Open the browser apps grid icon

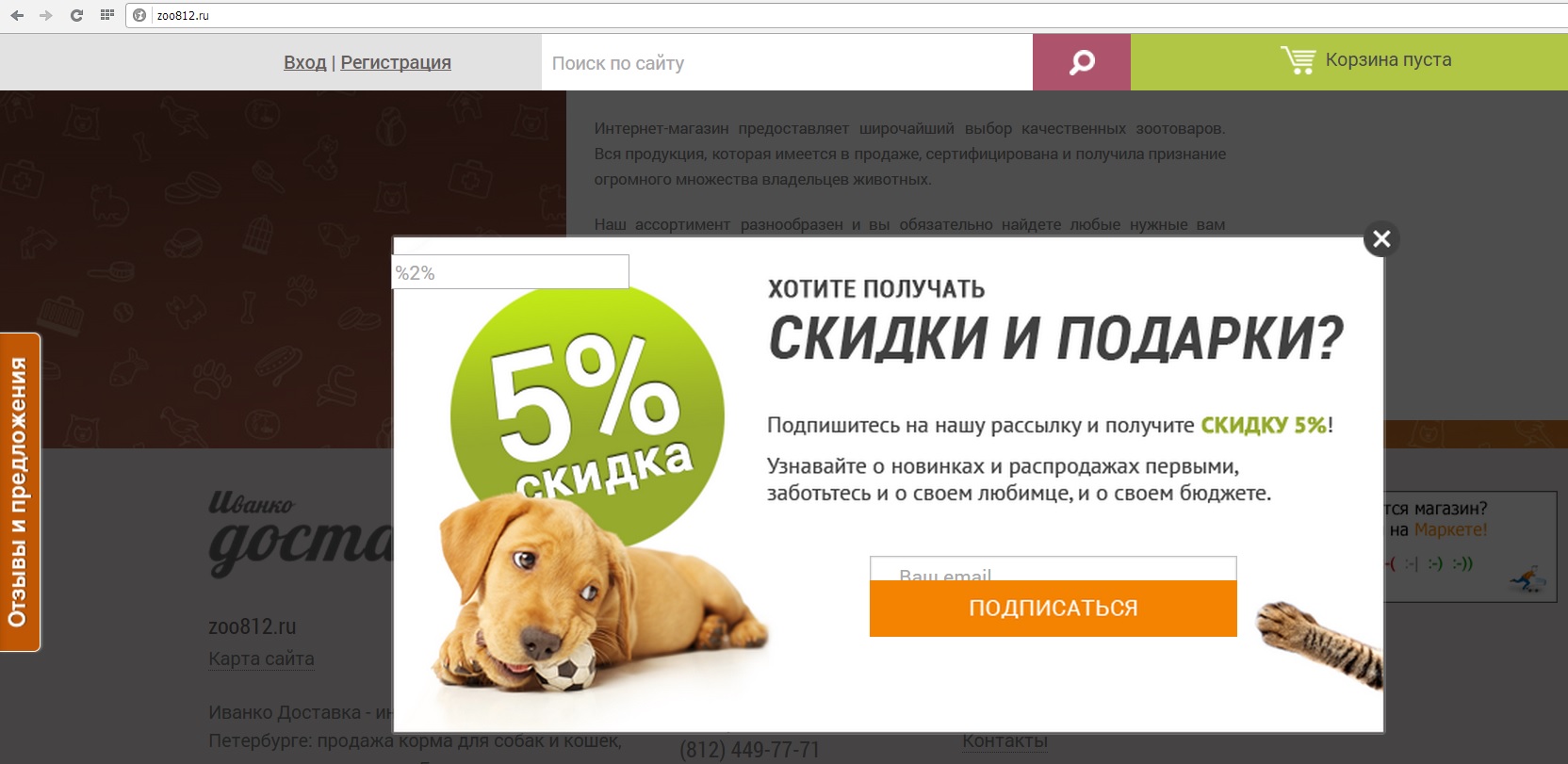(x=106, y=15)
